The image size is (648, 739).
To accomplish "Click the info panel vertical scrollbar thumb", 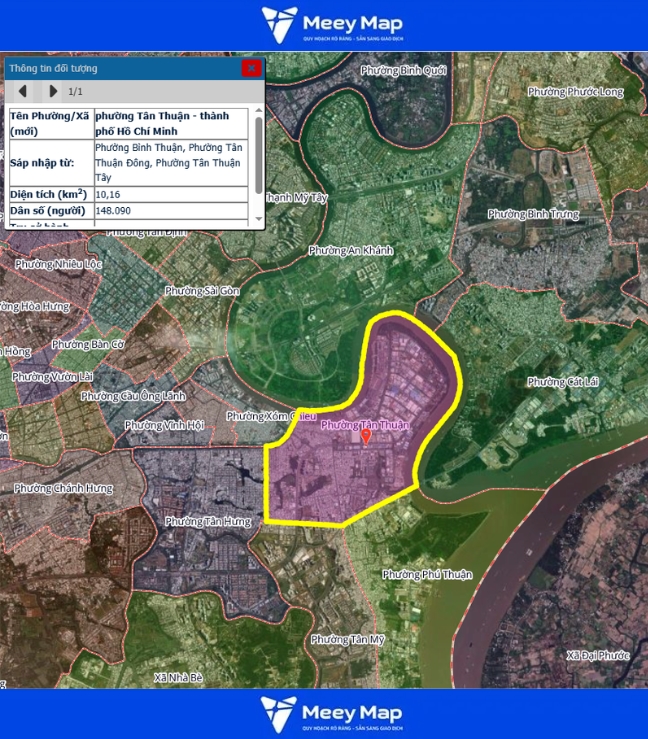I will pyautogui.click(x=259, y=155).
